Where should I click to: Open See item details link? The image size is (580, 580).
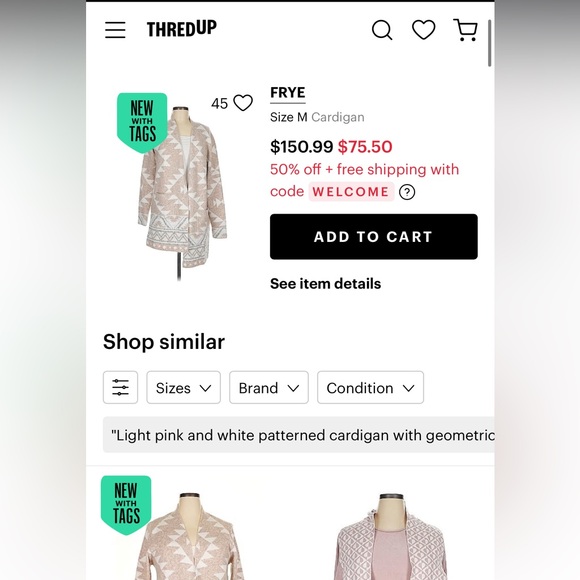pos(326,284)
